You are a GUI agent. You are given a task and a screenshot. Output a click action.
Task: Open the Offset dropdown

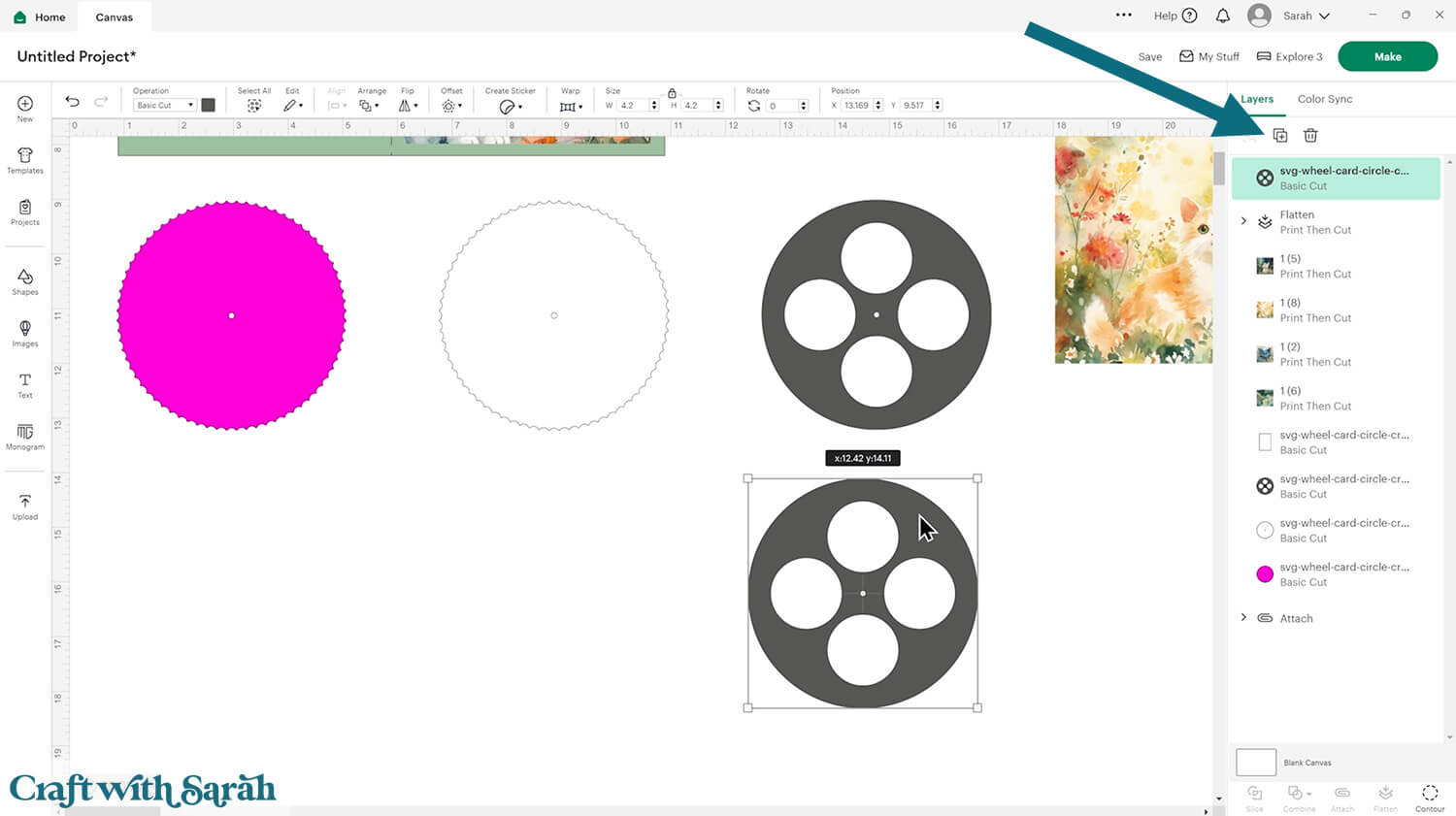(451, 106)
